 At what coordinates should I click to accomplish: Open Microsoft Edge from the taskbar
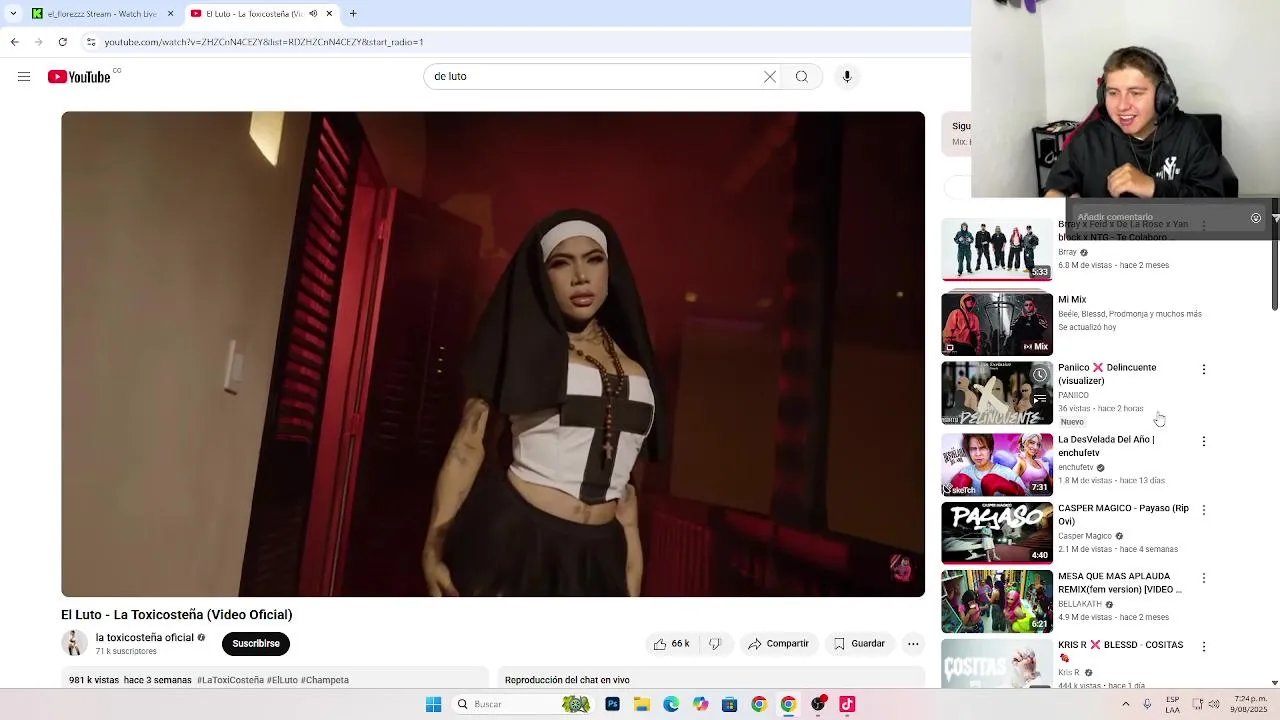coord(671,705)
